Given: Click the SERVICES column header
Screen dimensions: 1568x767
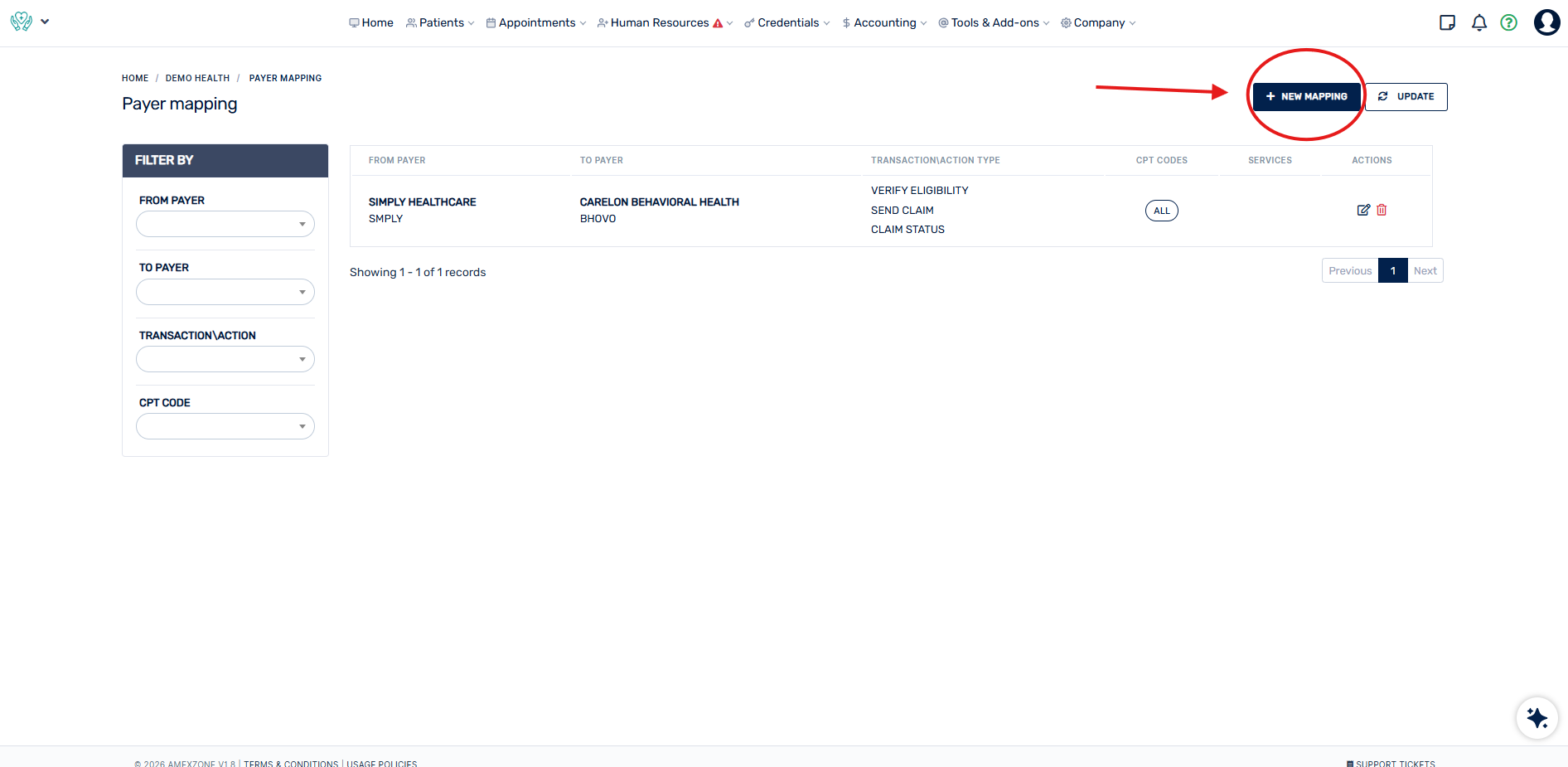Looking at the screenshot, I should [1270, 160].
